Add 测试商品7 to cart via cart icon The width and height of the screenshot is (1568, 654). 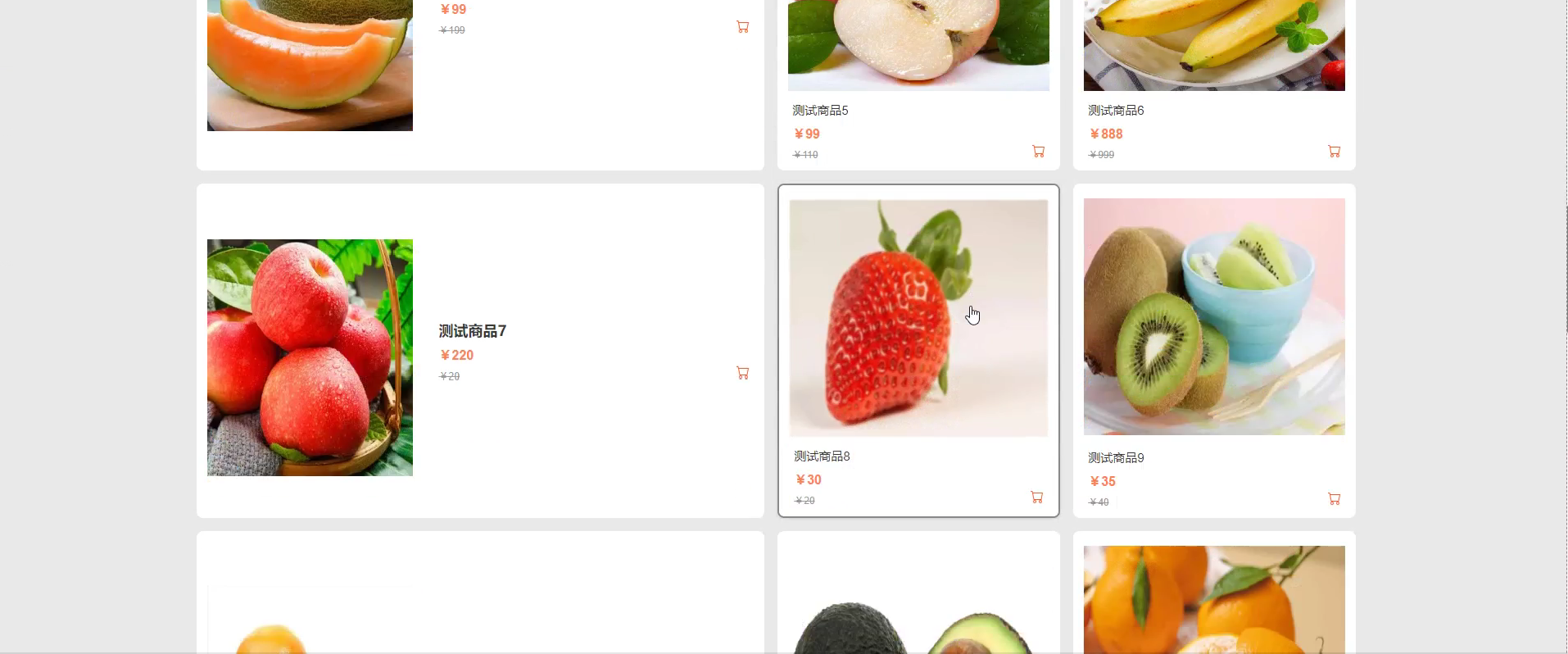pyautogui.click(x=743, y=373)
